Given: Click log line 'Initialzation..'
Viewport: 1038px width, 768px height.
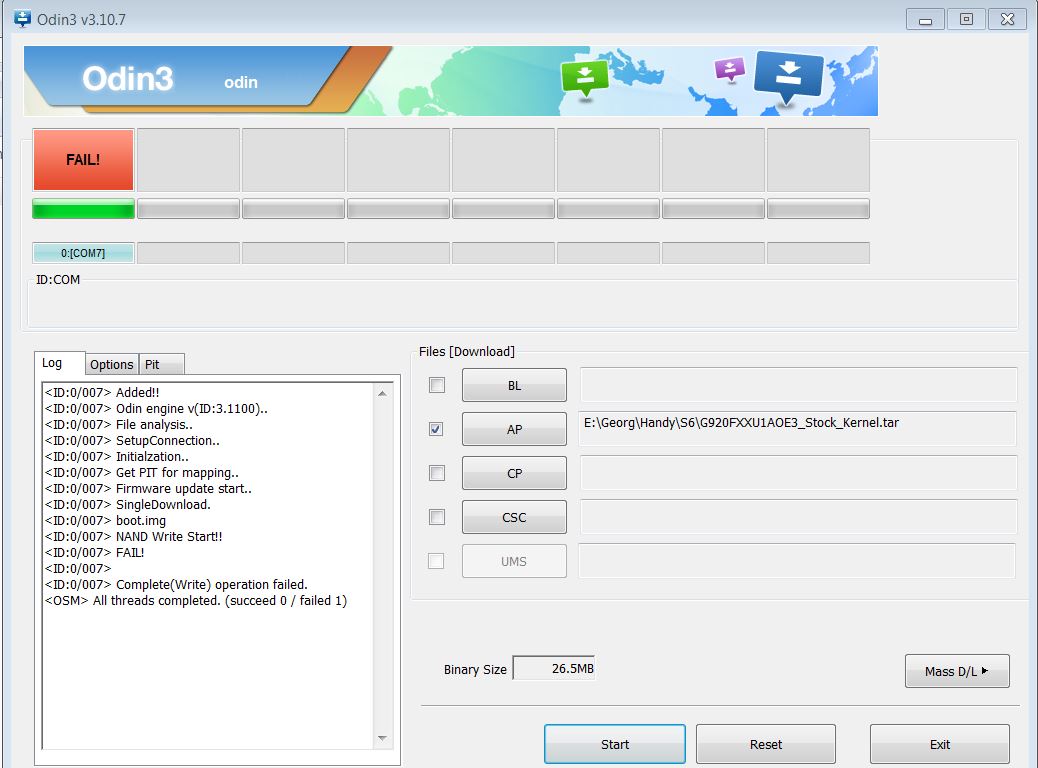Looking at the screenshot, I should [117, 456].
